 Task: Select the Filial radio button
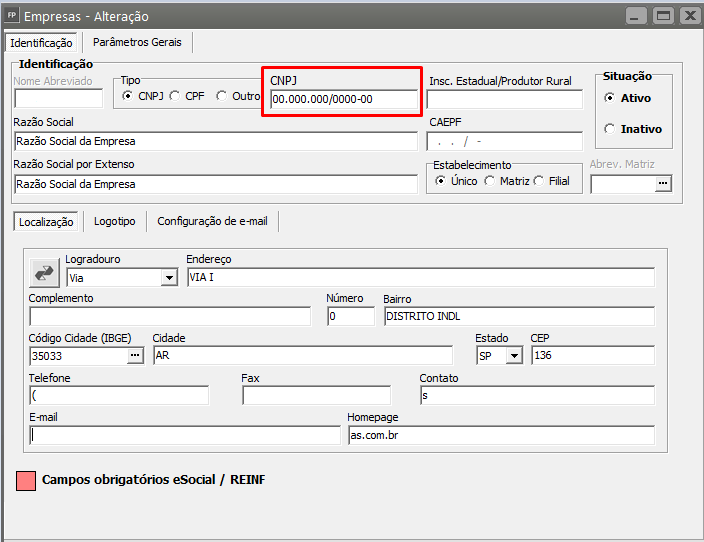[539, 181]
